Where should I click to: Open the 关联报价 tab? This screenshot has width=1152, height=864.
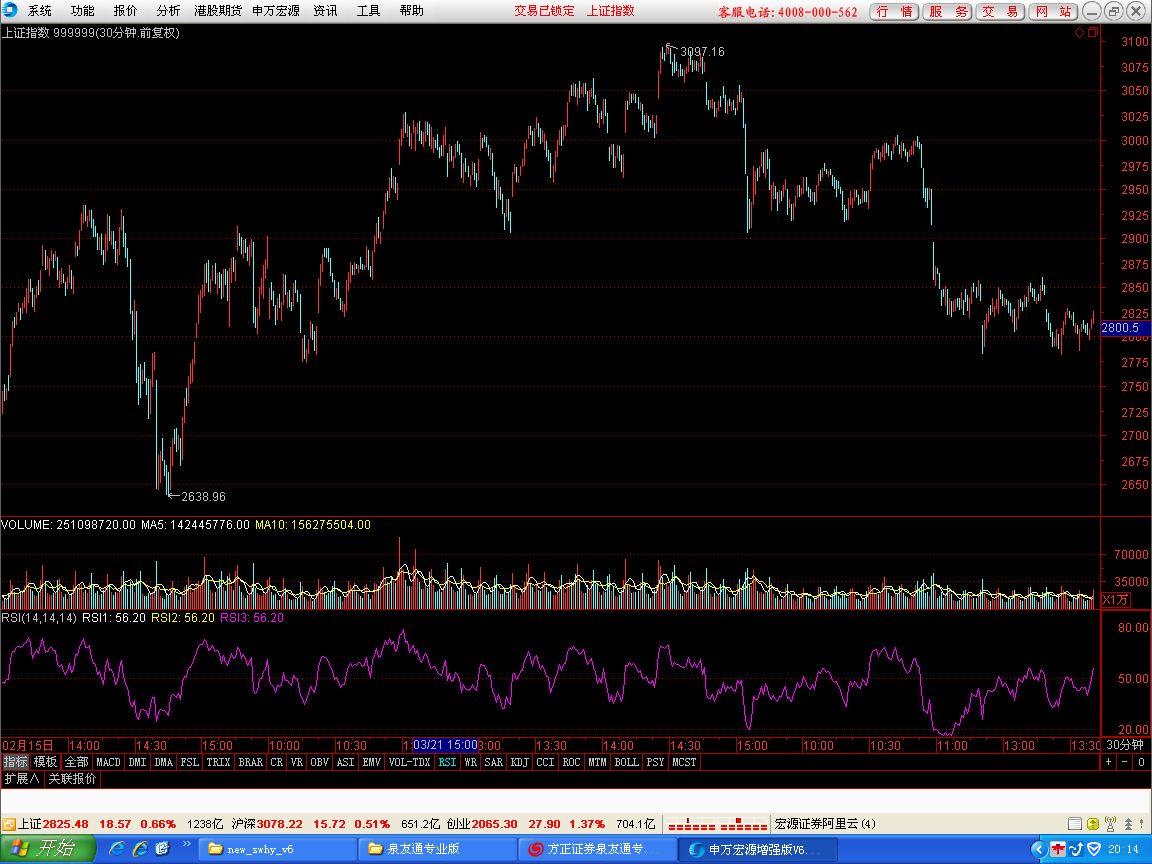point(72,779)
